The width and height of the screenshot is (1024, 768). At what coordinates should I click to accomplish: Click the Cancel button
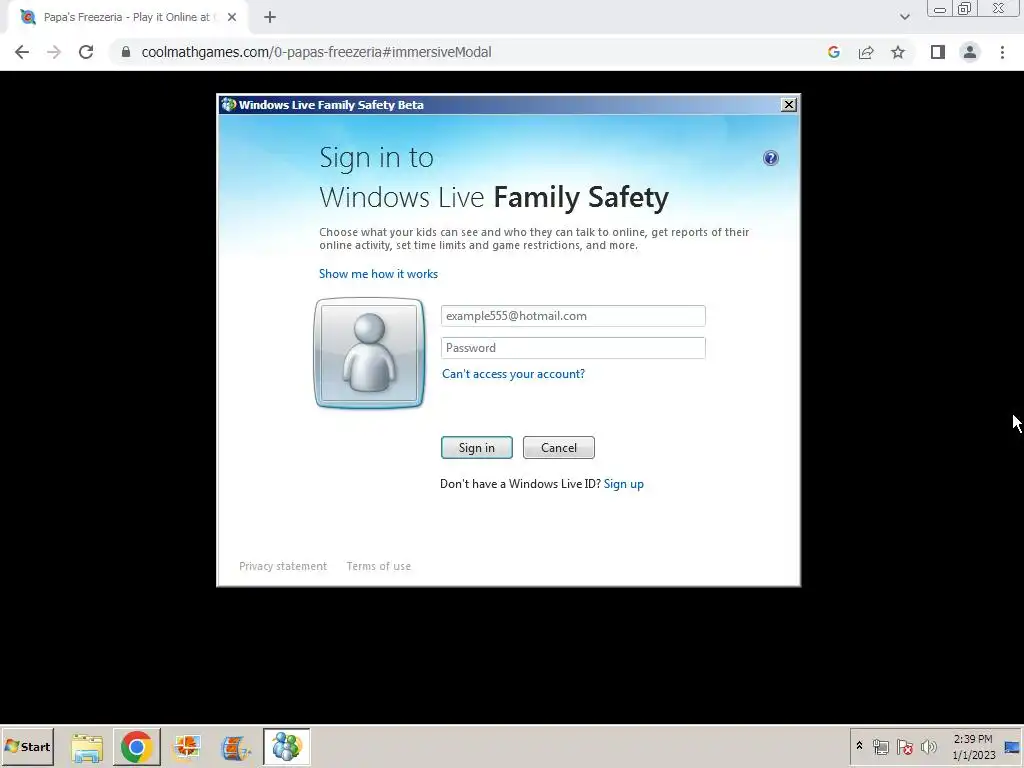558,447
